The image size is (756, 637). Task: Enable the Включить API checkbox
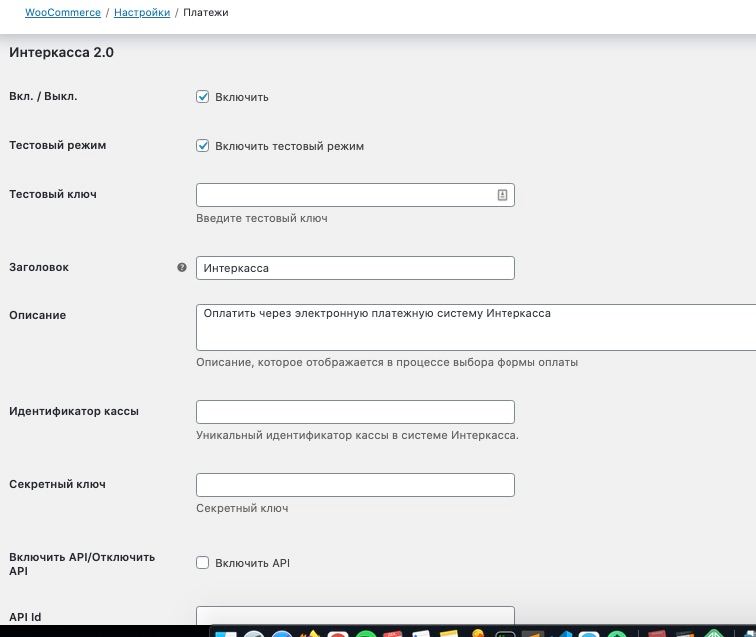pyautogui.click(x=202, y=563)
